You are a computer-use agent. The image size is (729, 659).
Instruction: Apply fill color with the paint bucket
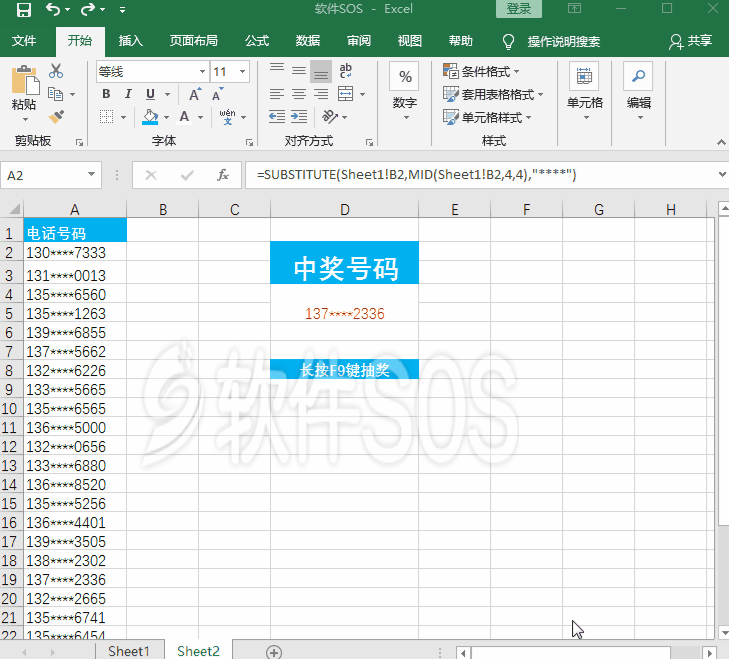click(150, 117)
